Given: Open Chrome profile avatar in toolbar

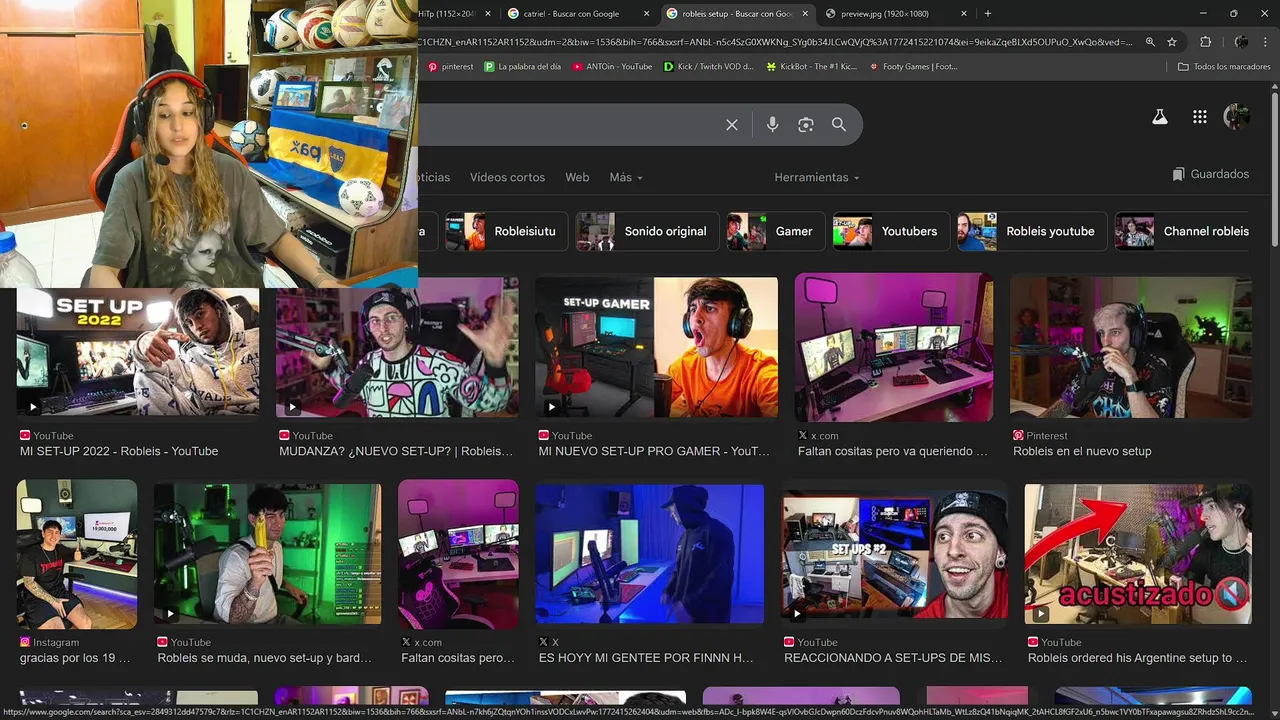Looking at the screenshot, I should click(x=1241, y=42).
